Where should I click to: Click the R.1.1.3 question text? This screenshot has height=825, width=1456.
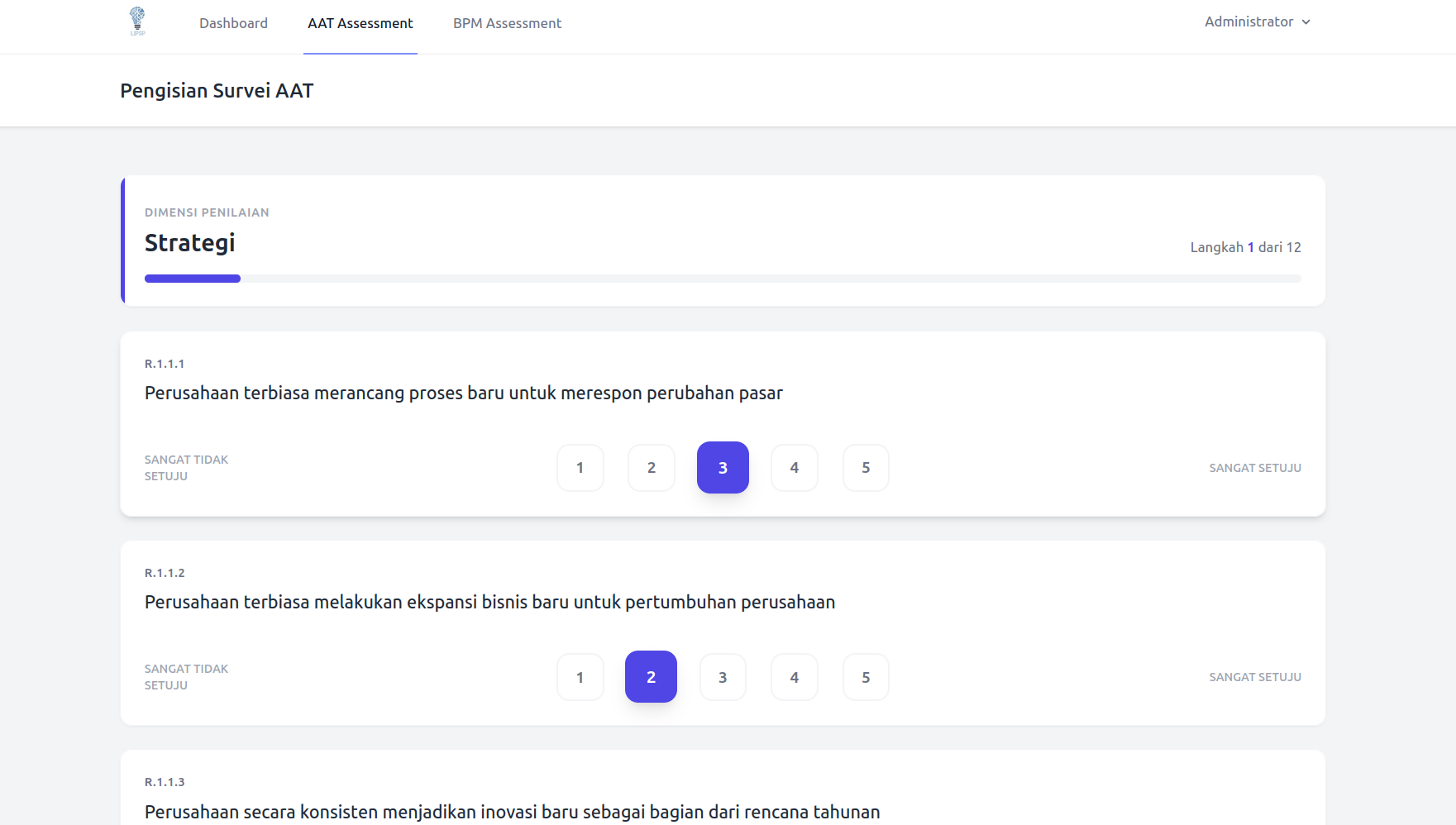pos(512,812)
